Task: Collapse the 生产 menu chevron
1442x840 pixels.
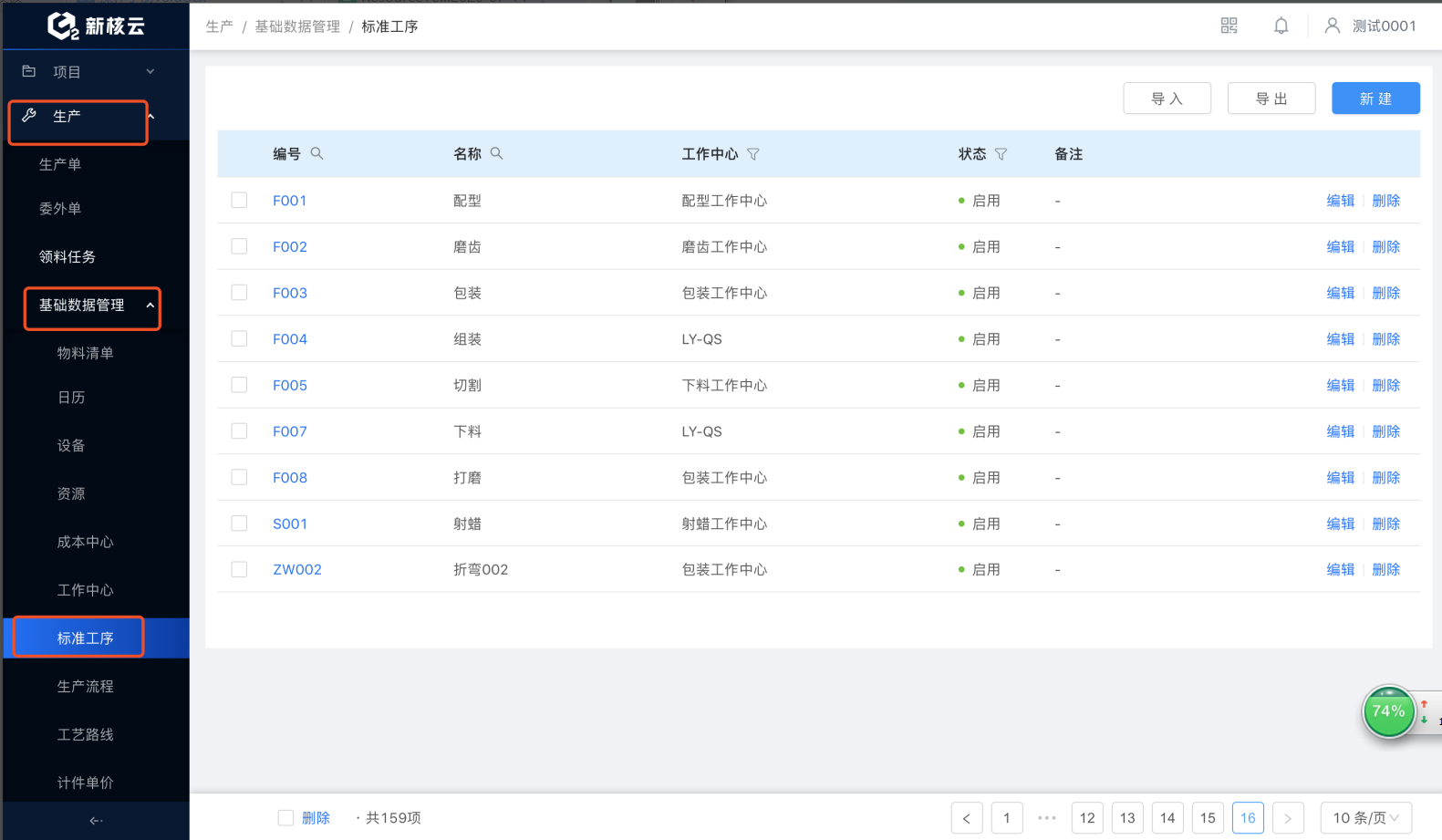Action: coord(151,116)
